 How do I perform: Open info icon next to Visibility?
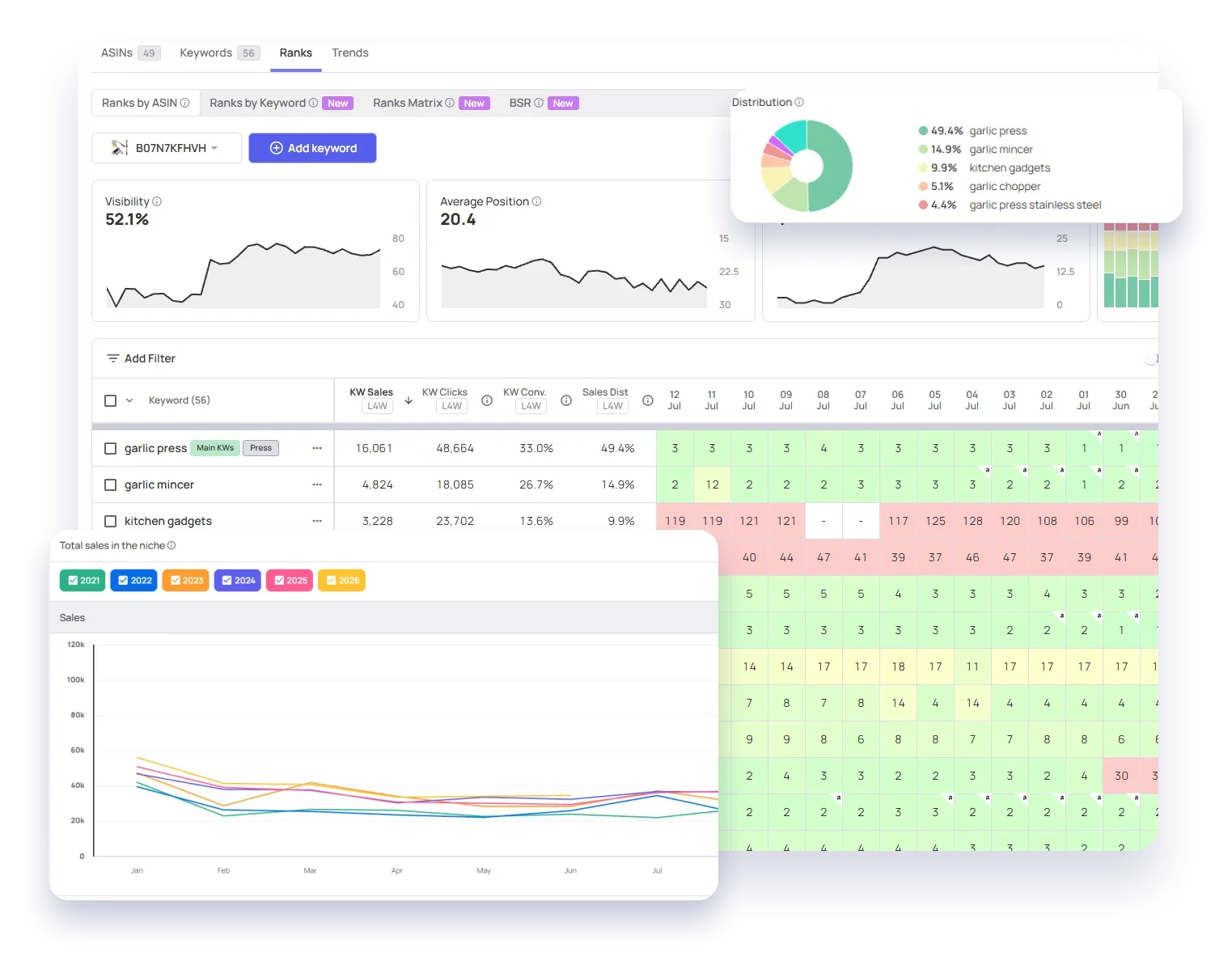[157, 201]
